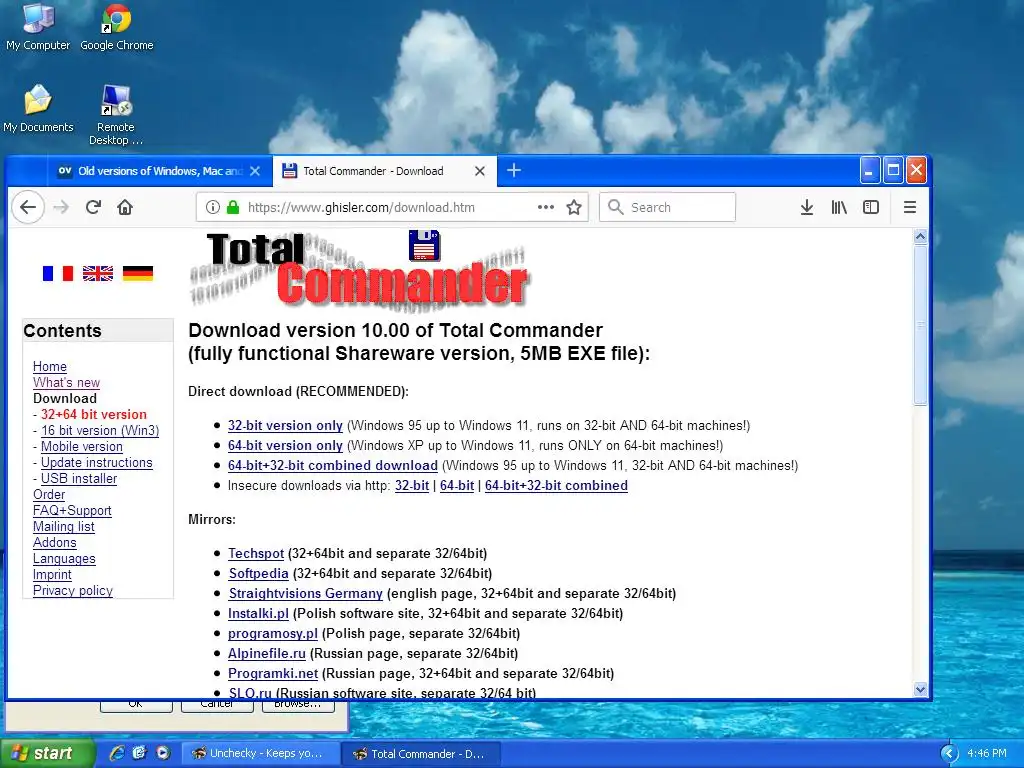Open My Documents desktop folder

38,108
